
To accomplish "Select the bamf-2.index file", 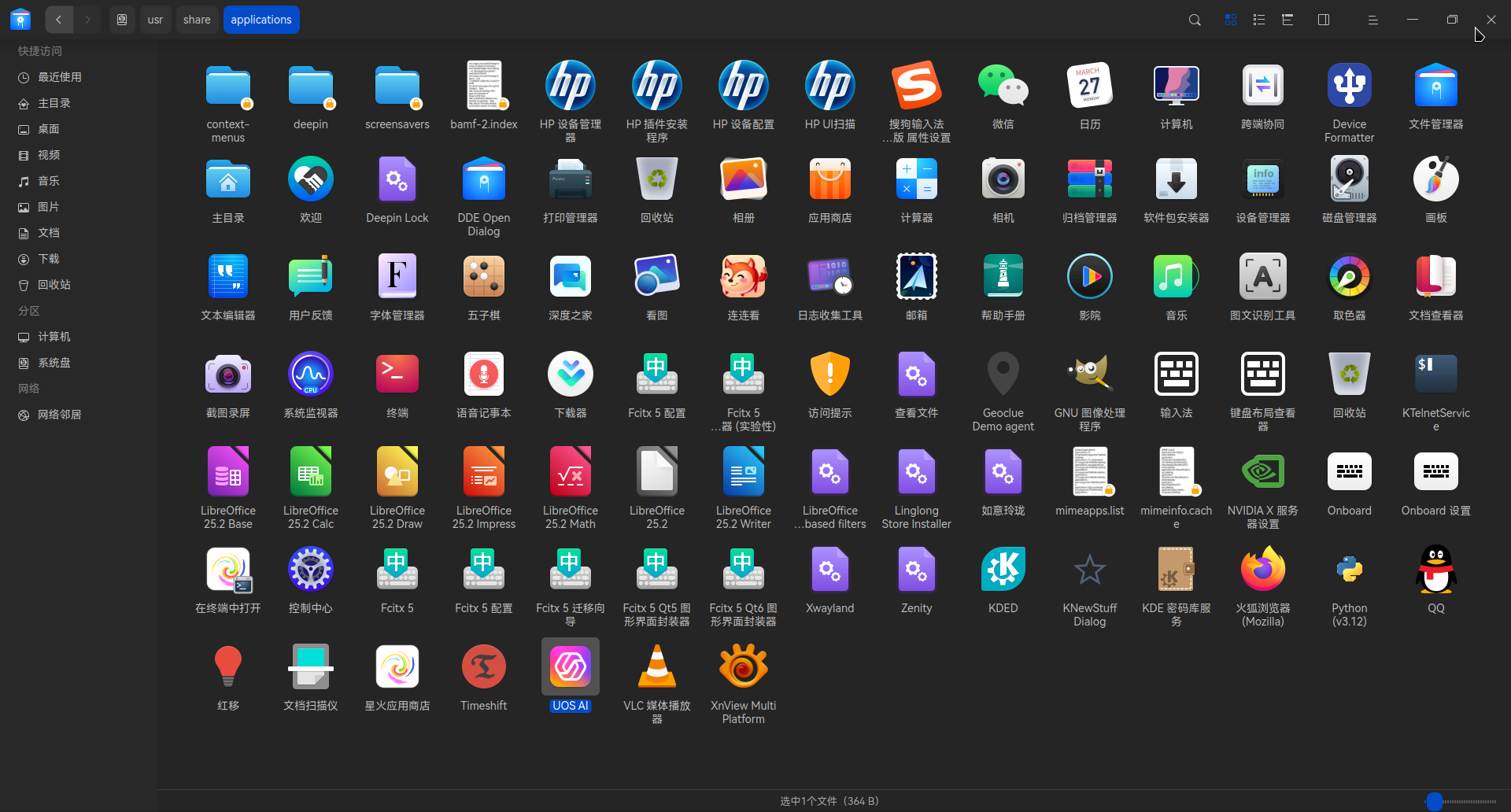I will 483,85.
